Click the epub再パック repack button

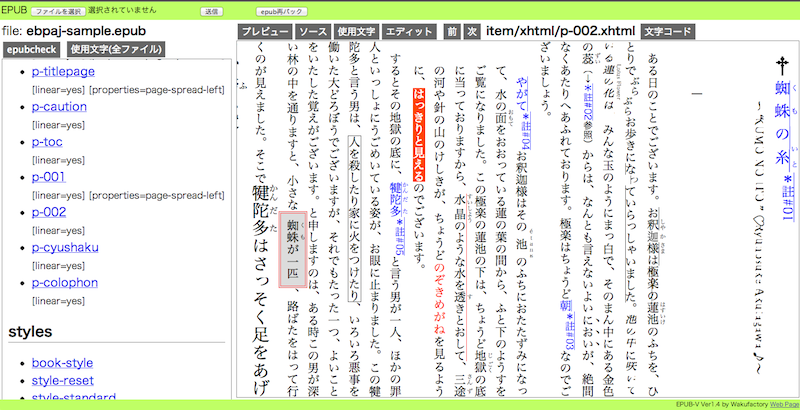pyautogui.click(x=280, y=12)
